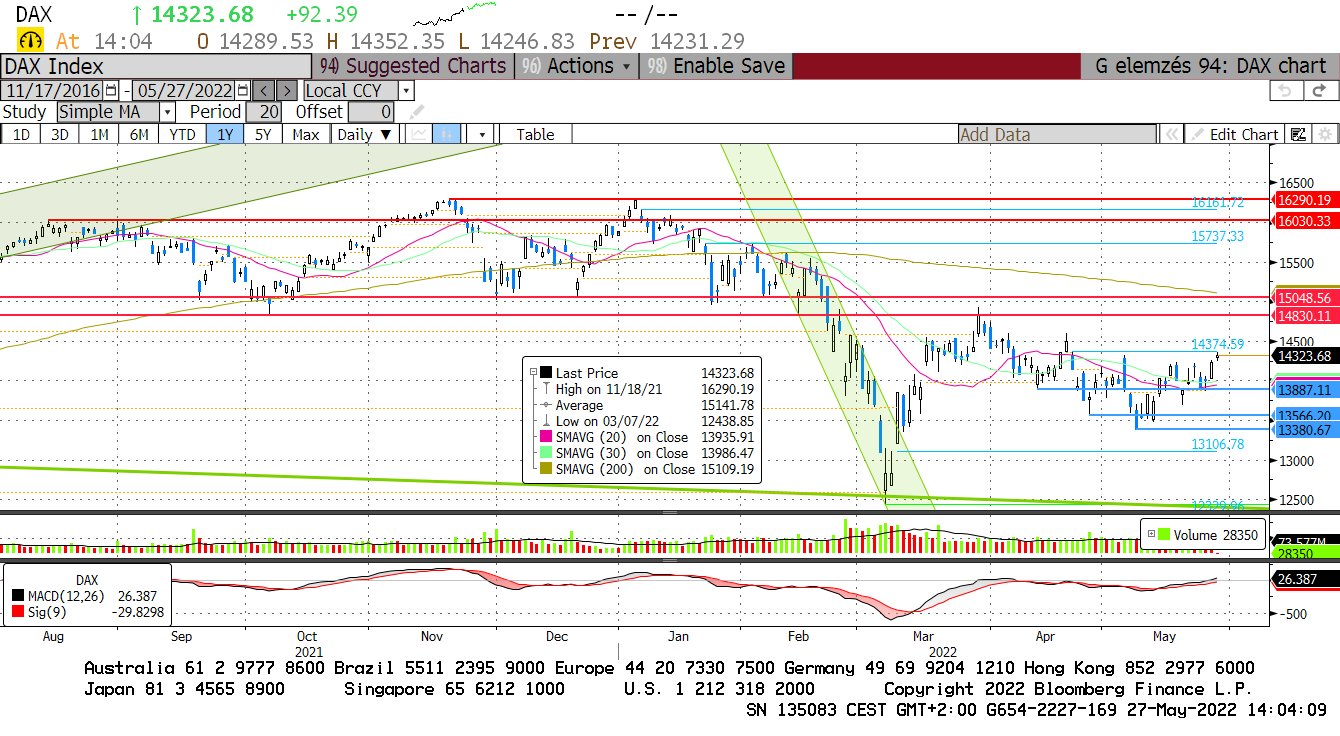
Task: Switch to Table view
Action: [535, 134]
